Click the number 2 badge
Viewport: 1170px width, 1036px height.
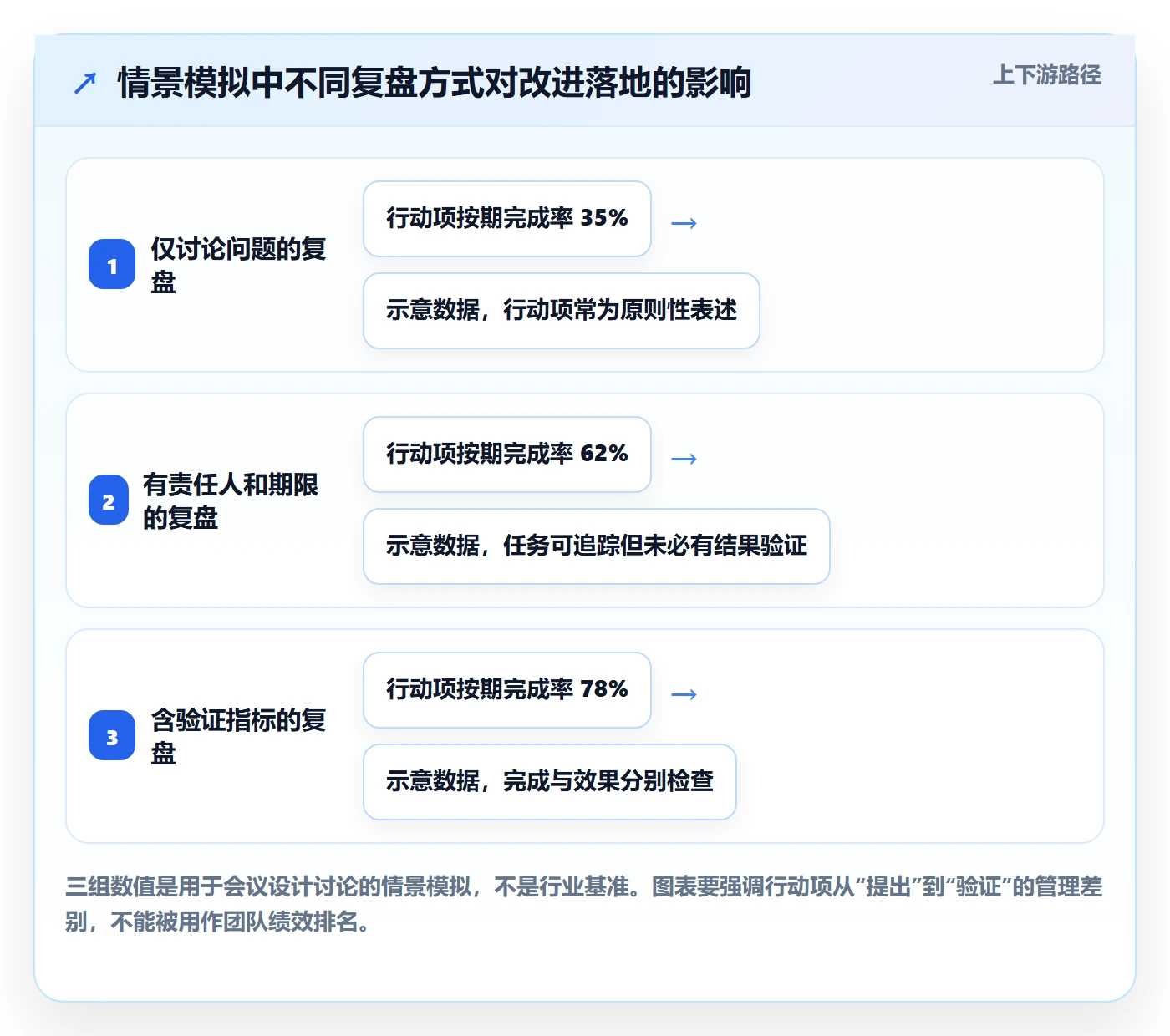click(x=109, y=500)
